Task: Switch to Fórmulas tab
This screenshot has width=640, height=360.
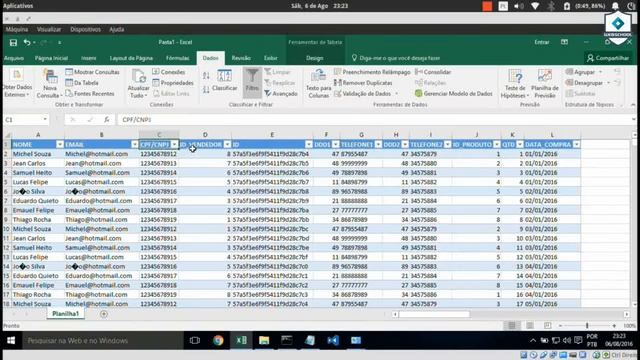Action: pyautogui.click(x=178, y=58)
